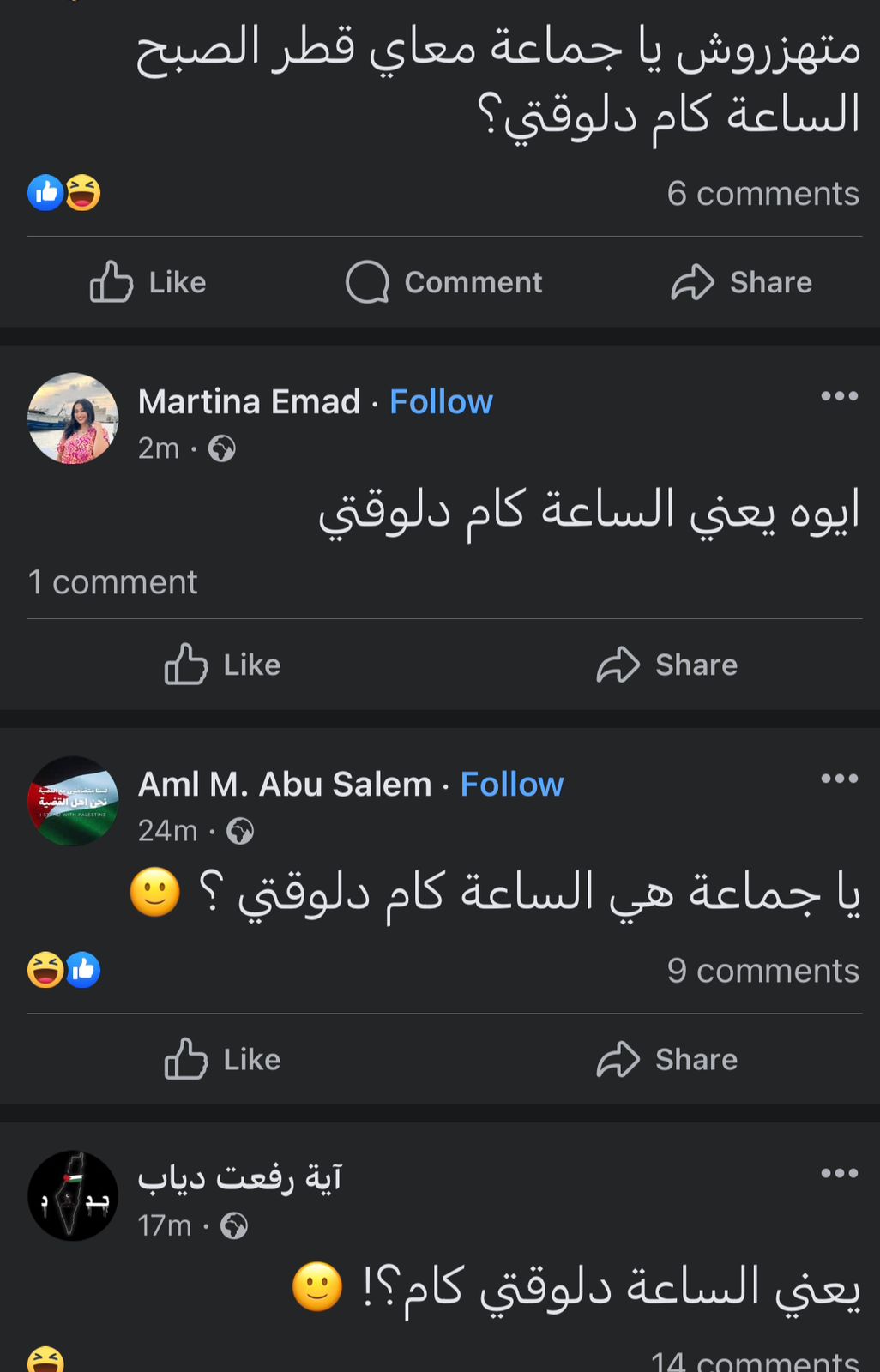Screen dimensions: 880x1372
Task: Share the top post
Action: click(742, 282)
